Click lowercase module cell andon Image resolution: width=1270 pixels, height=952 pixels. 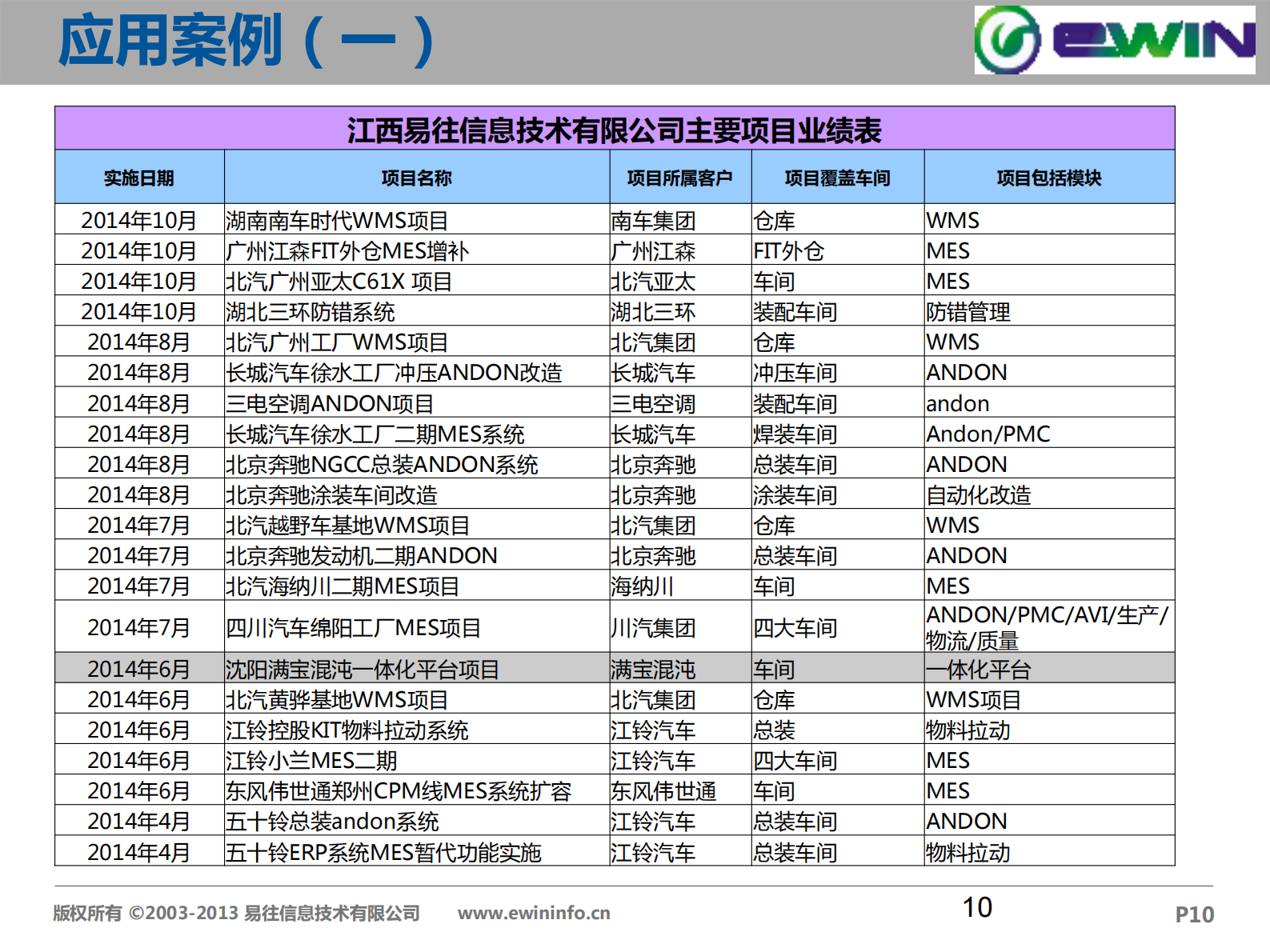(1049, 403)
